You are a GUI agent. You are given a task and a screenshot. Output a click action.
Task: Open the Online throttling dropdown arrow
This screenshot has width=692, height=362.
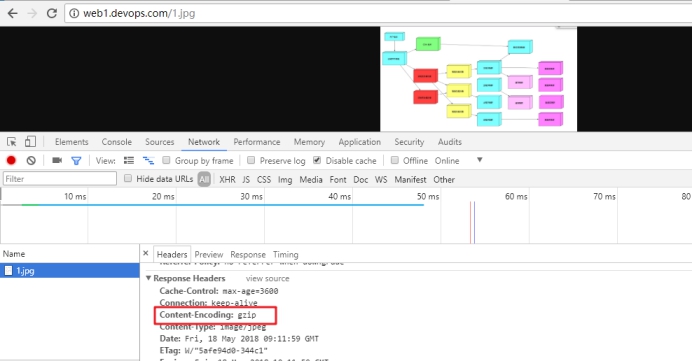click(480, 160)
